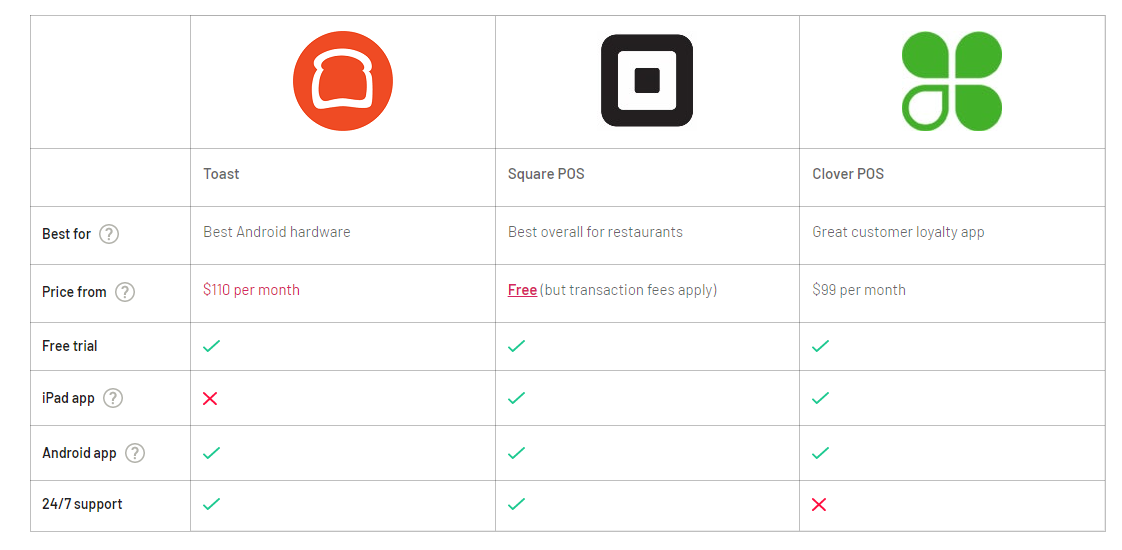Image resolution: width=1122 pixels, height=550 pixels.
Task: Open the help icon beside Android app
Action: click(135, 453)
